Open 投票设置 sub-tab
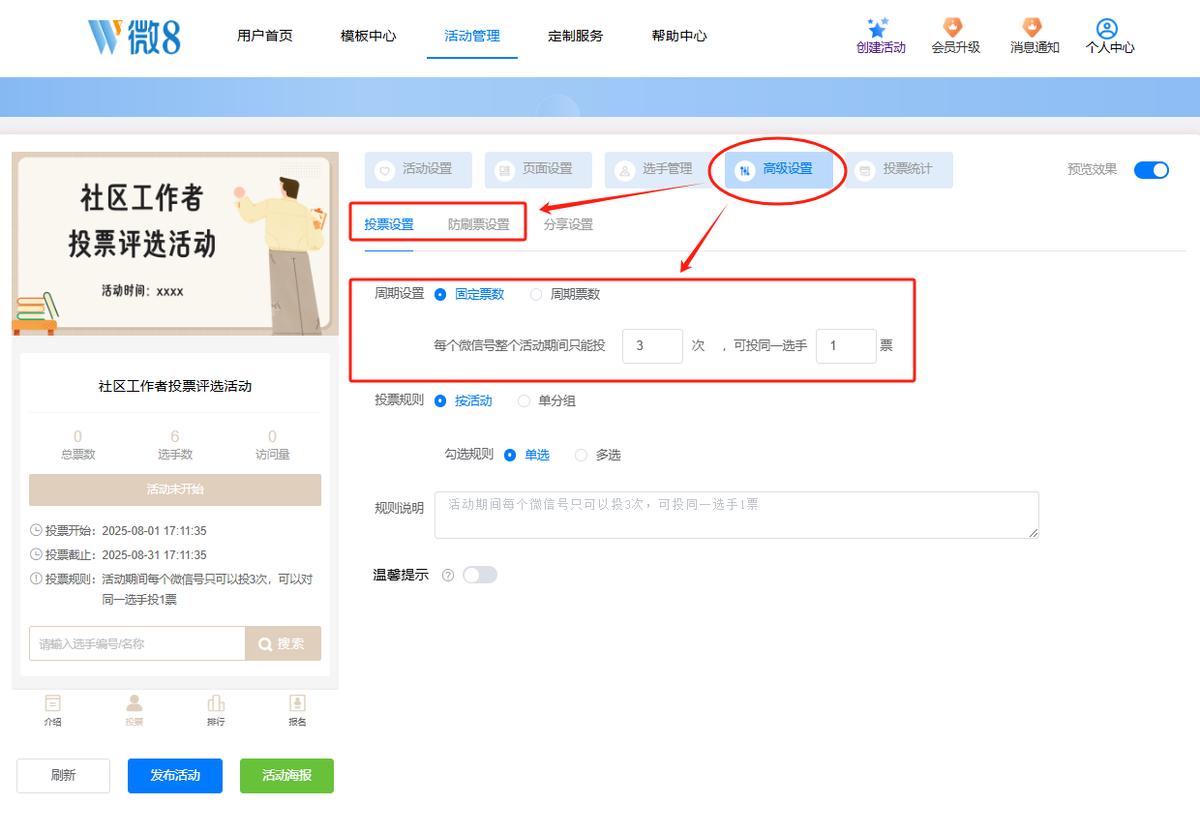The width and height of the screenshot is (1200, 828). coord(389,225)
